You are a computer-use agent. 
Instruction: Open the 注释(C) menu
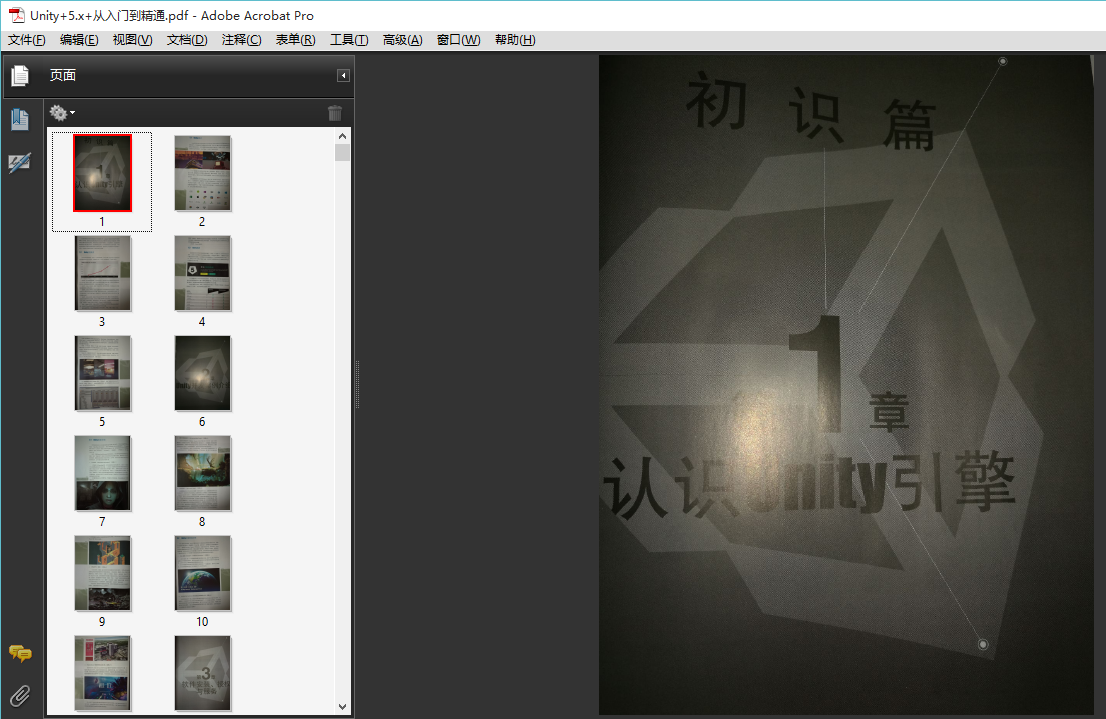click(x=241, y=40)
